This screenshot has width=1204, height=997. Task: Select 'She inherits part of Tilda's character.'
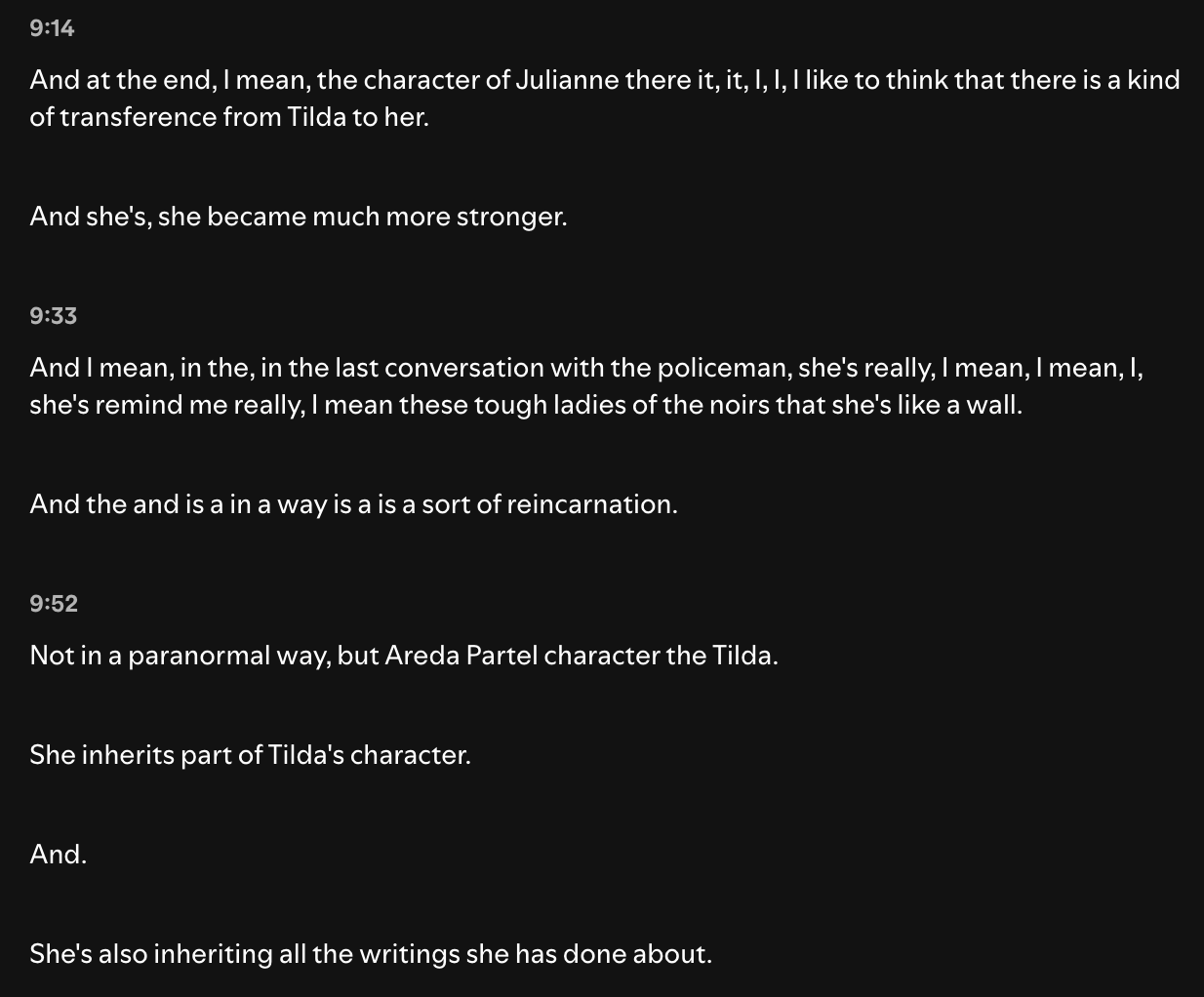pyautogui.click(x=250, y=755)
